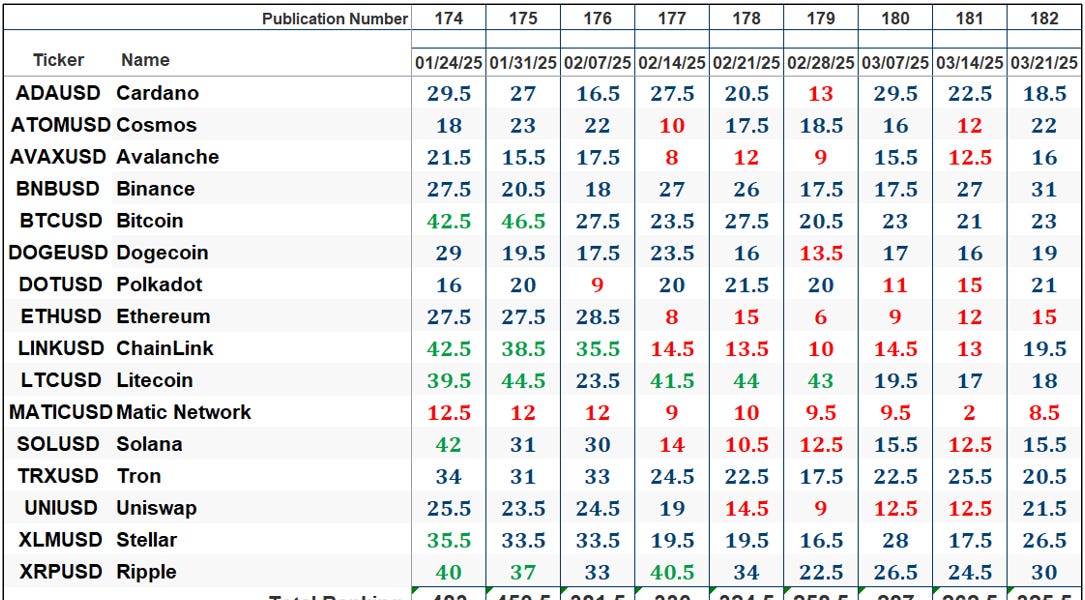Click Uniswap's 21.5 value for 03/21/25
Screen dimensions: 1085x600
click(x=1044, y=509)
